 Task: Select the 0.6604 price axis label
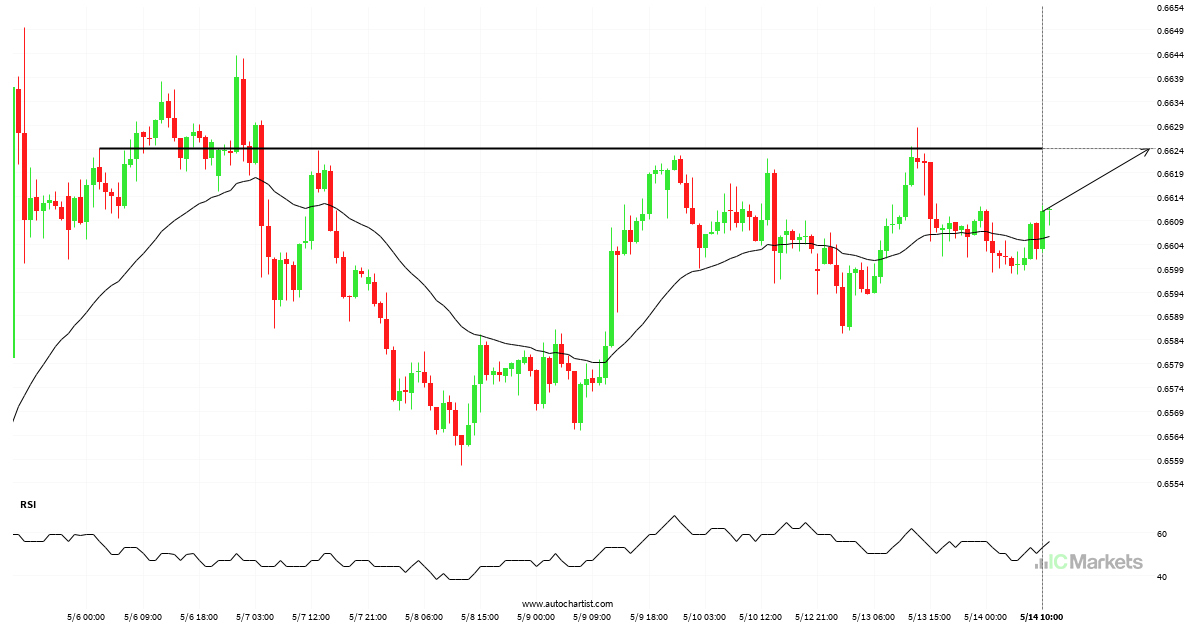[1170, 246]
